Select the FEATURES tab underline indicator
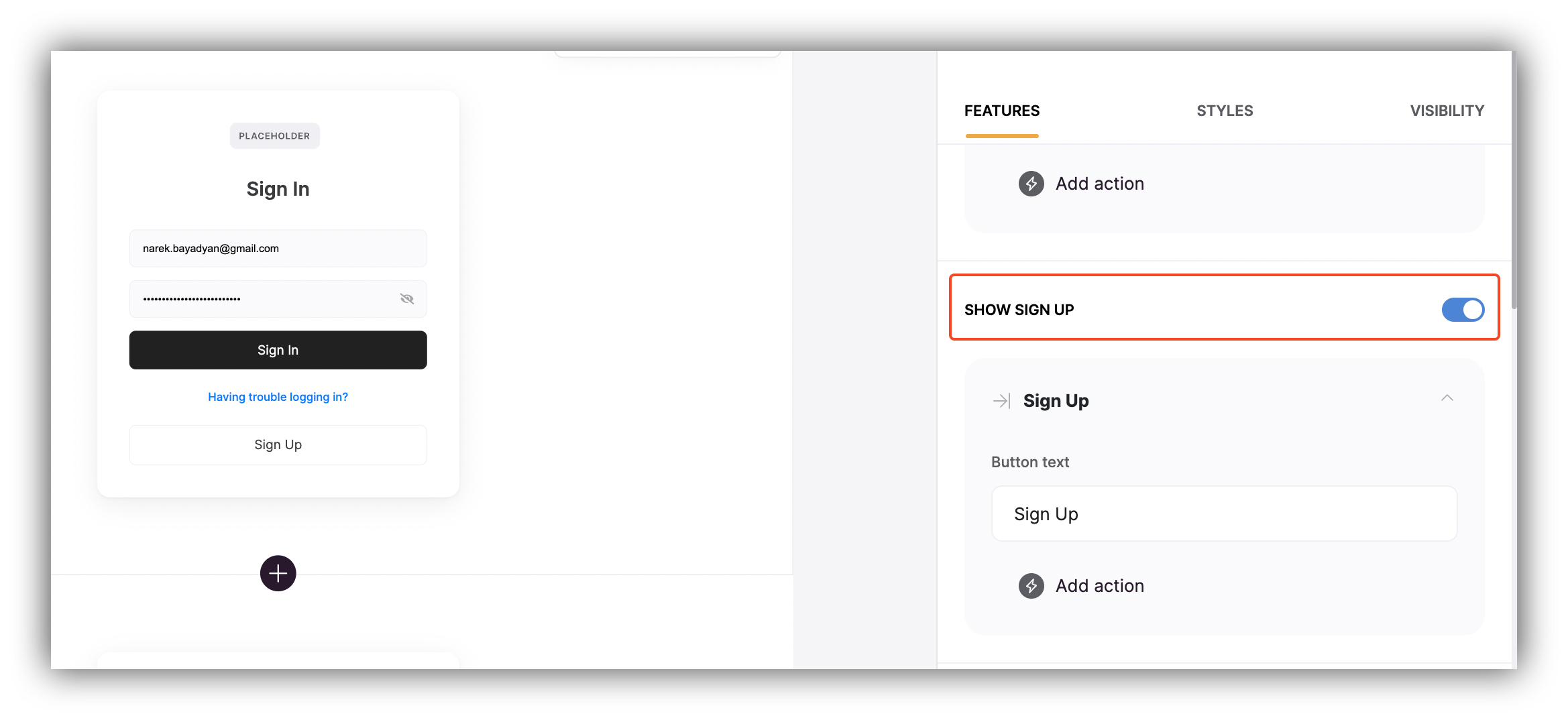 click(1001, 135)
